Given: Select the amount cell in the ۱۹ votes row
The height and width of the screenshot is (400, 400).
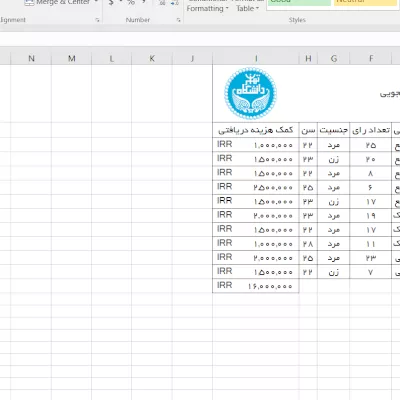Looking at the screenshot, I should [x=256, y=215].
